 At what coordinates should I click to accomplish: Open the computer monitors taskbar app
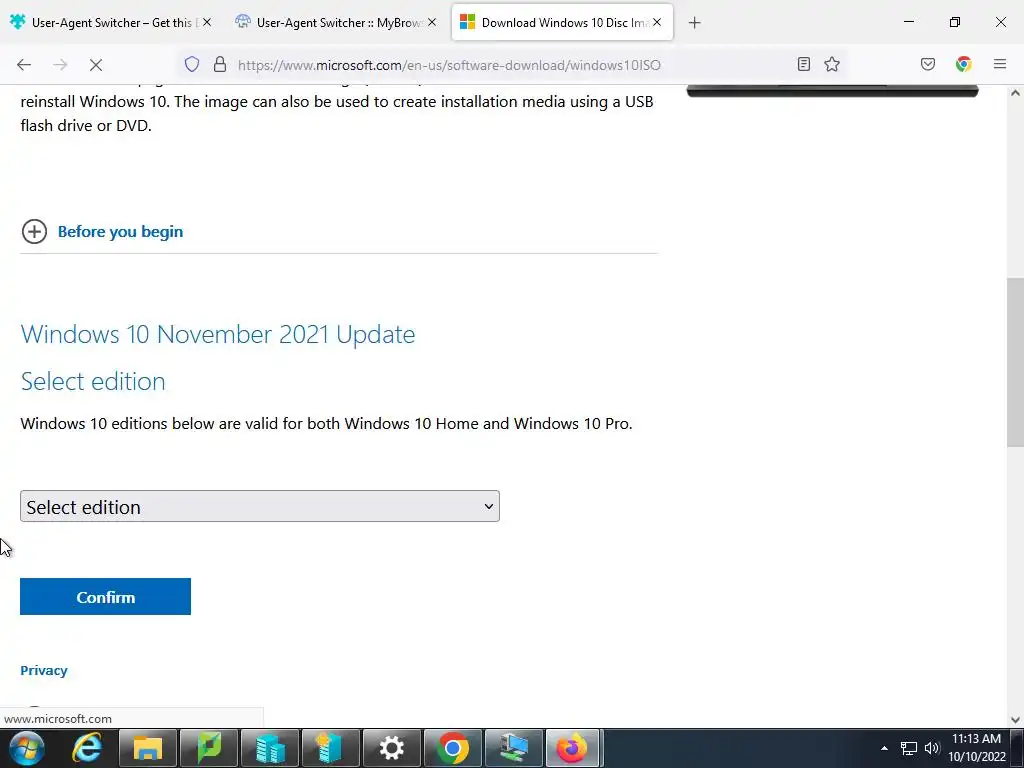tap(513, 748)
